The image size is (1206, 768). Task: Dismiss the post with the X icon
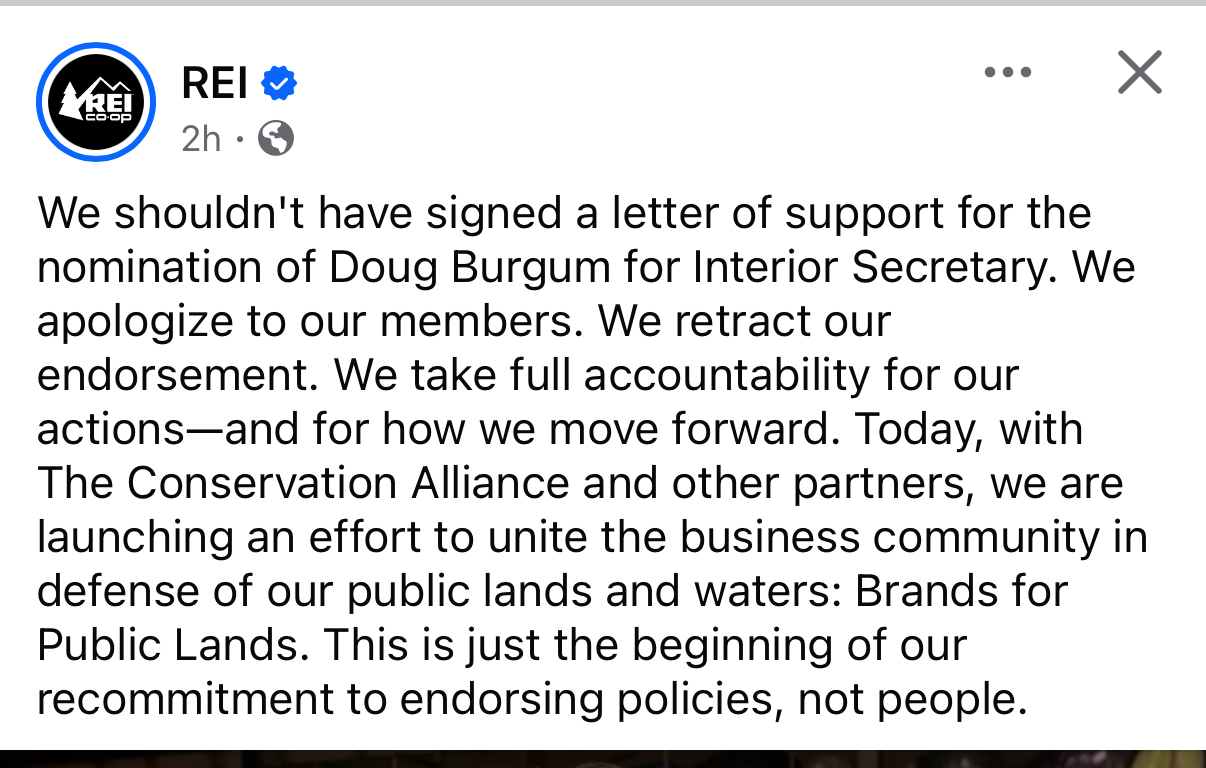1139,72
